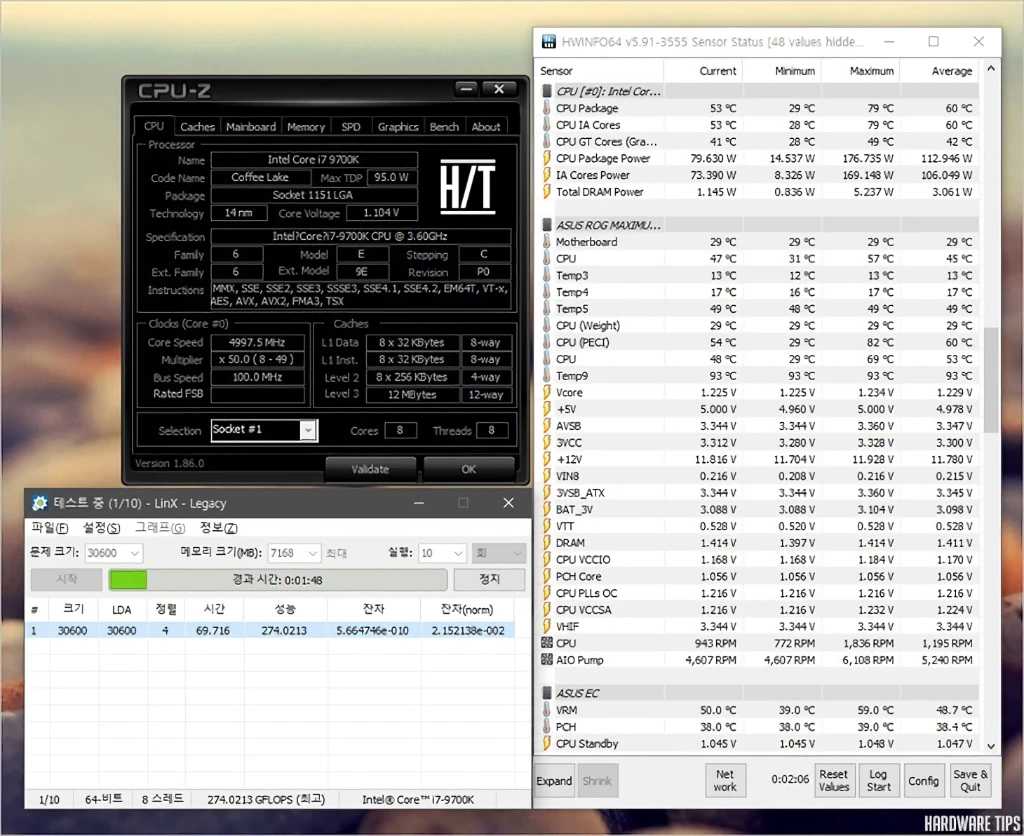Viewport: 1024px width, 836px height.
Task: Click the chip icon beside CPU [#0]: Intel Cor...
Action: [547, 91]
